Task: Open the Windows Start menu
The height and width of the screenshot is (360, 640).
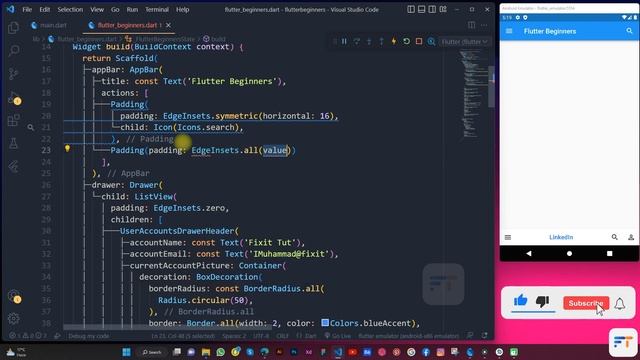Action: (x=127, y=352)
